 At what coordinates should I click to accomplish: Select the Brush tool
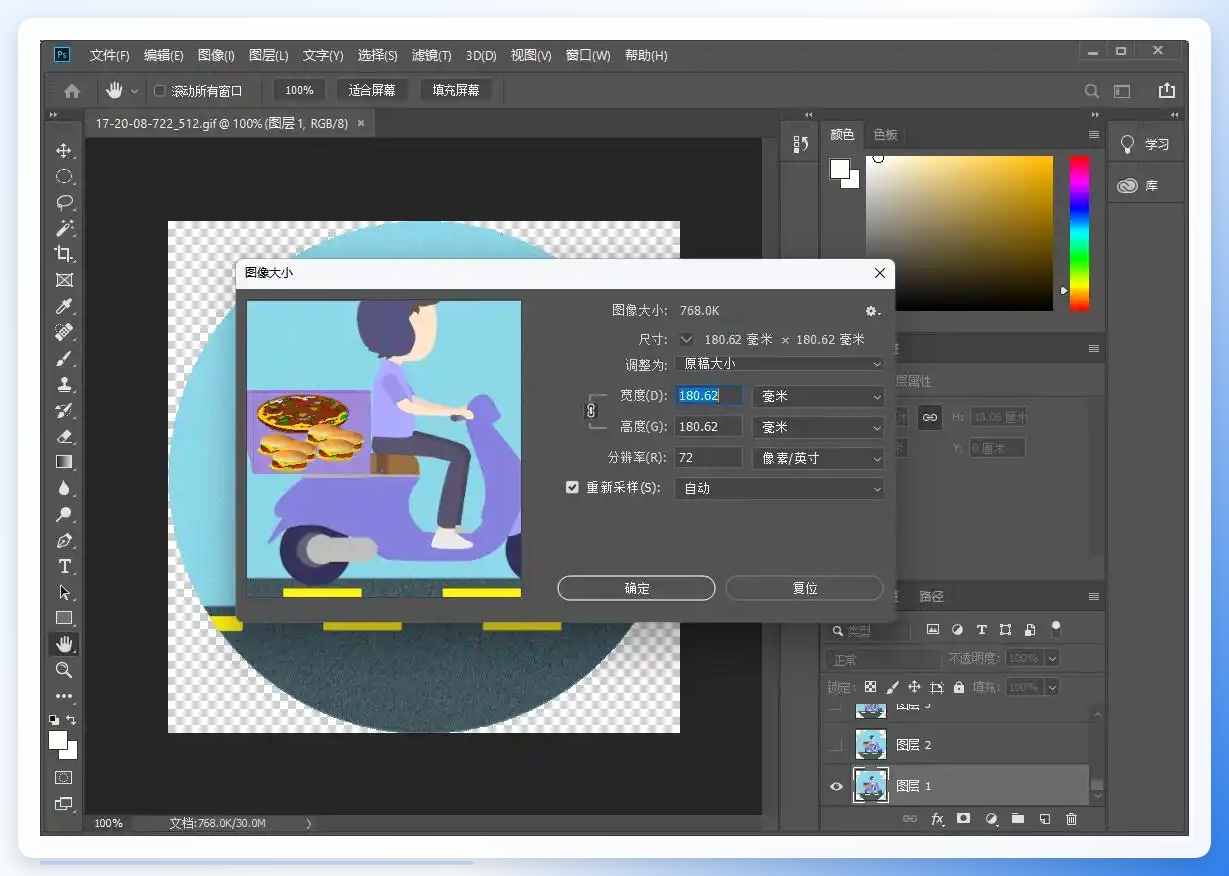[x=64, y=358]
